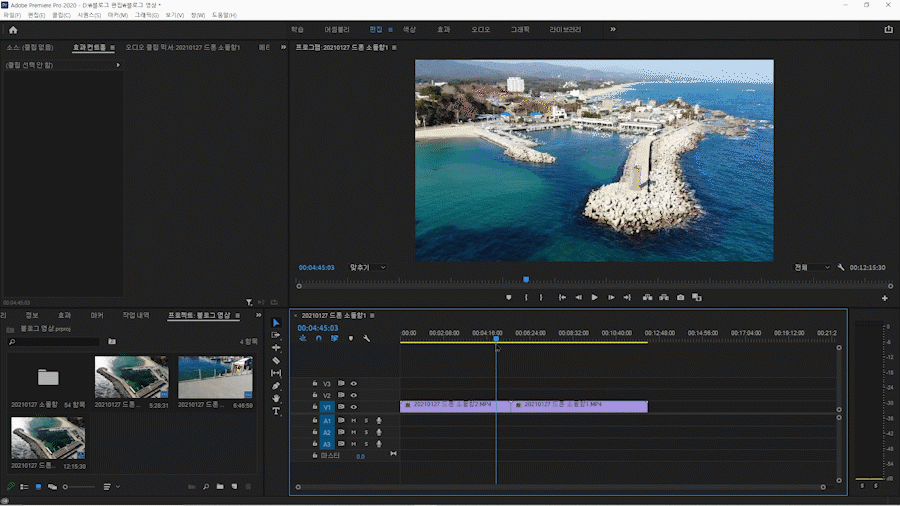This screenshot has height=506, width=900.
Task: Click the New Bin folder icon
Action: pyautogui.click(x=220, y=487)
